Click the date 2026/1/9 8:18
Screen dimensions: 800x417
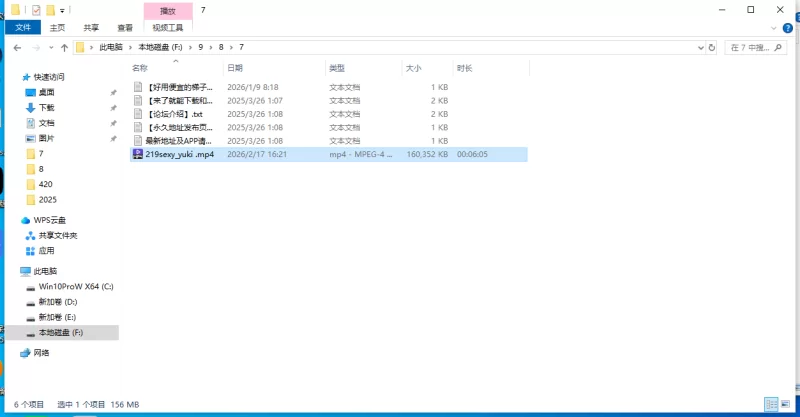[253, 87]
